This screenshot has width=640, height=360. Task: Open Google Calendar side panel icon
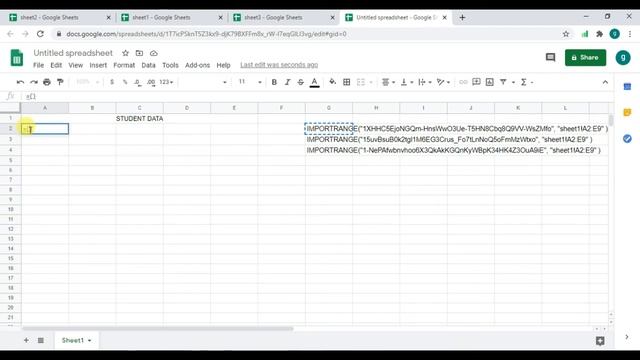[627, 87]
